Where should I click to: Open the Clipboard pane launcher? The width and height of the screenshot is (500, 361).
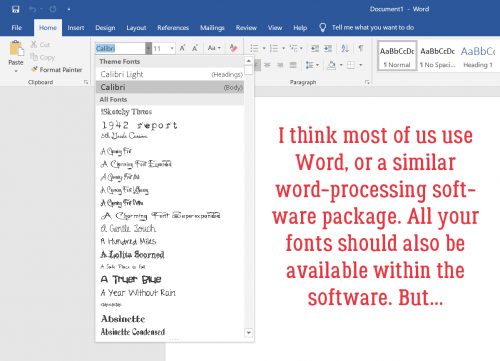tap(86, 82)
